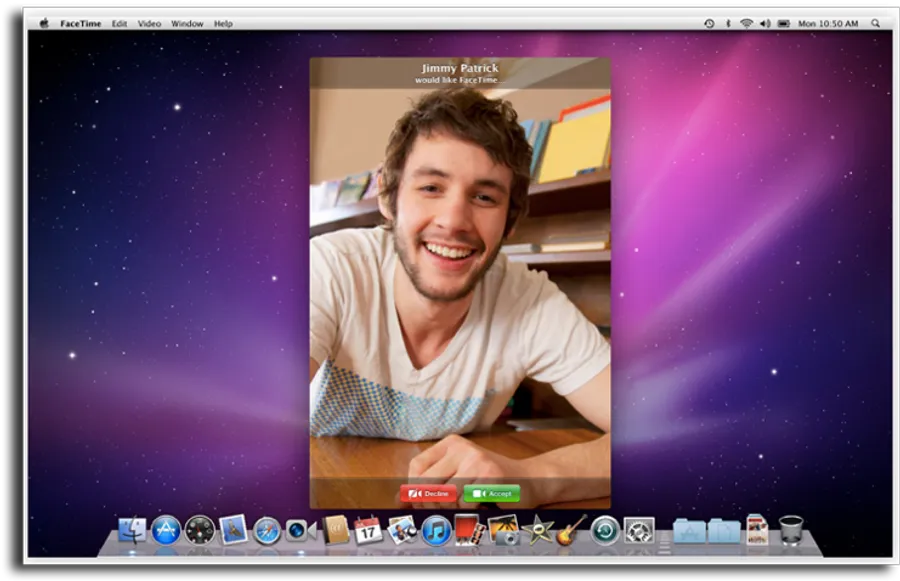Image resolution: width=900 pixels, height=581 pixels.
Task: Accept the incoming FaceTime call
Action: pos(492,493)
